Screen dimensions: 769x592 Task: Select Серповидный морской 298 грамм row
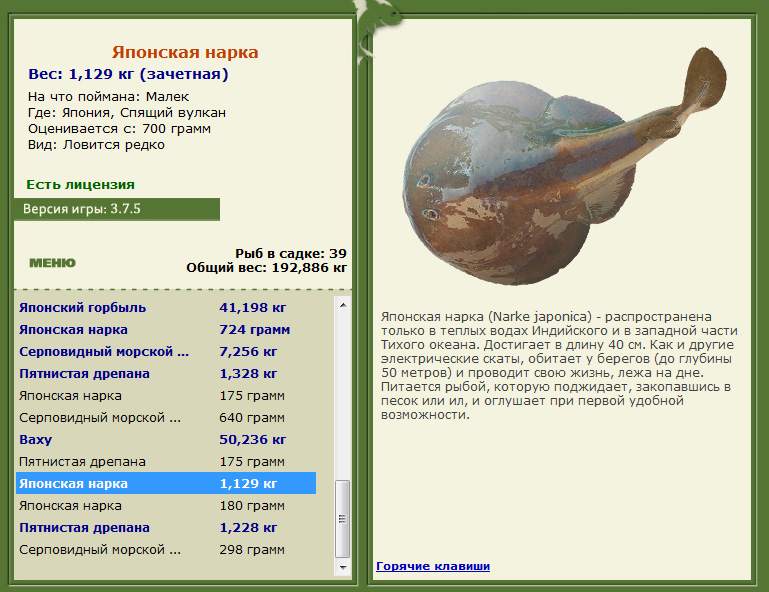pos(166,550)
